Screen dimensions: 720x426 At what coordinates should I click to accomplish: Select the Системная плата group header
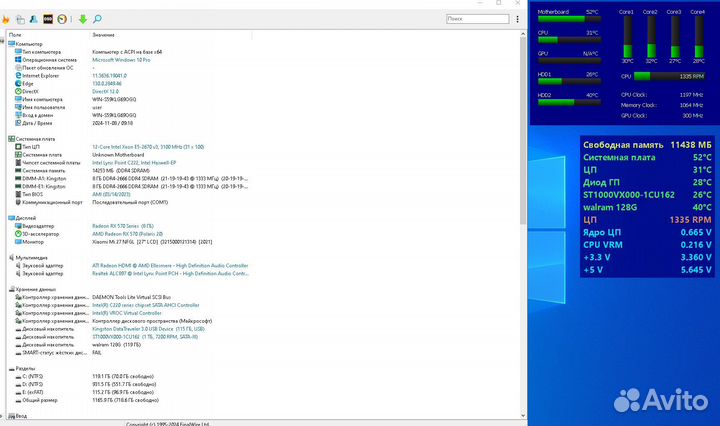coord(35,139)
